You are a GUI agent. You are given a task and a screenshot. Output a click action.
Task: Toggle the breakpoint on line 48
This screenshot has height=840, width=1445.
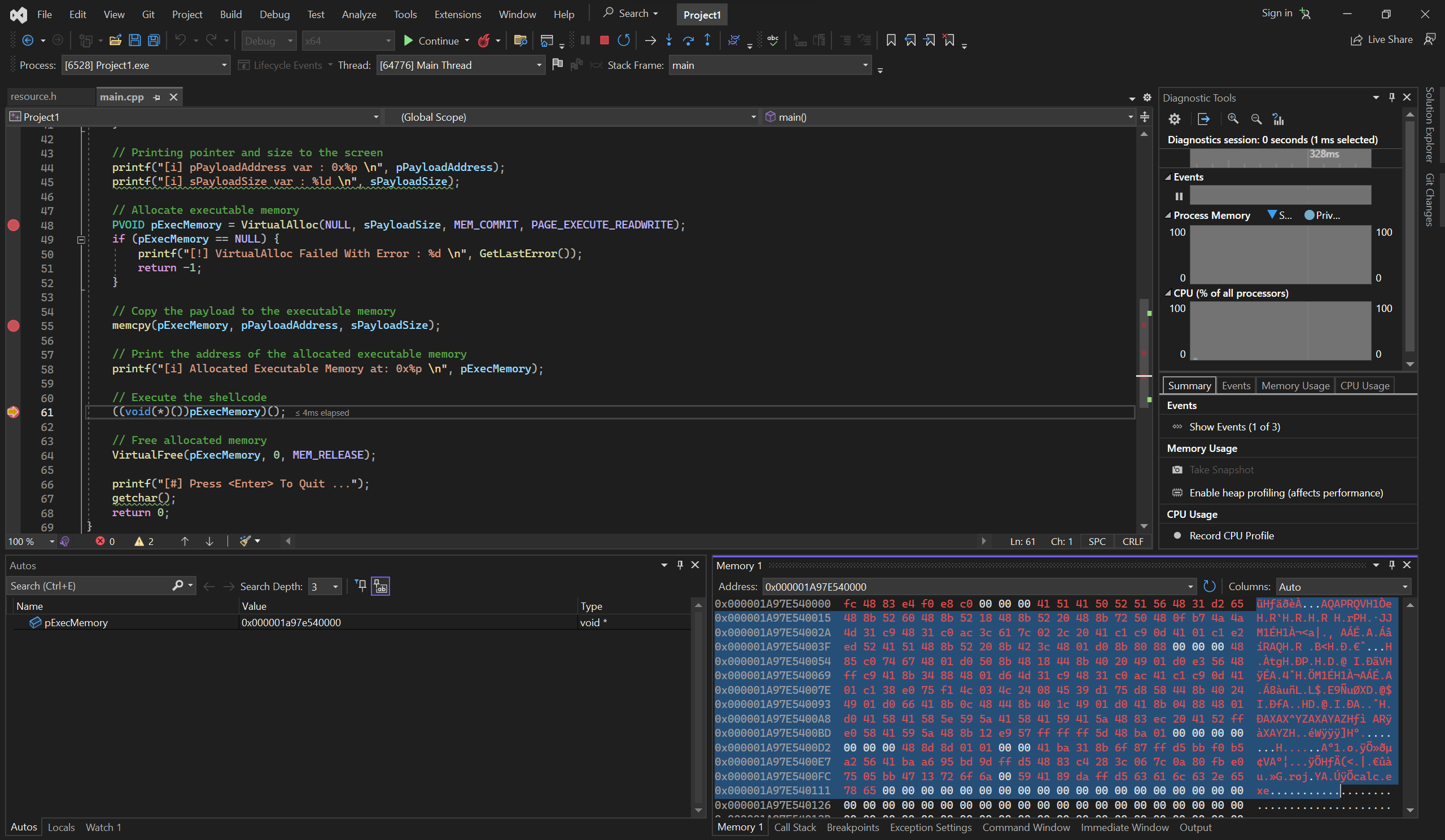[14, 225]
